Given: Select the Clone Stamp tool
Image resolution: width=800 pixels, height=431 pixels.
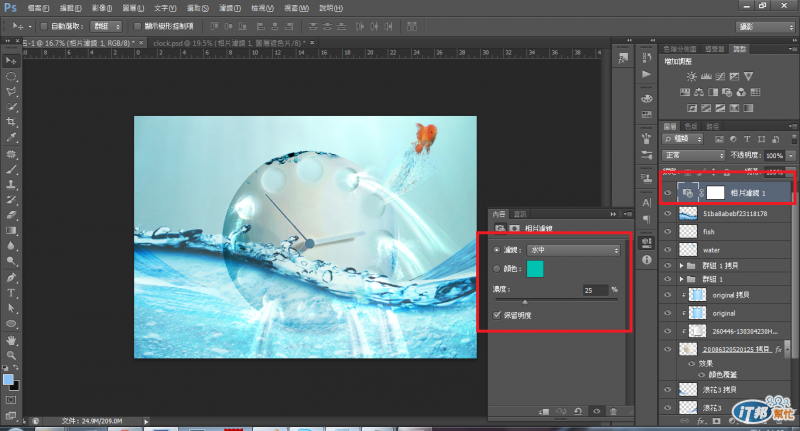Looking at the screenshot, I should point(11,185).
